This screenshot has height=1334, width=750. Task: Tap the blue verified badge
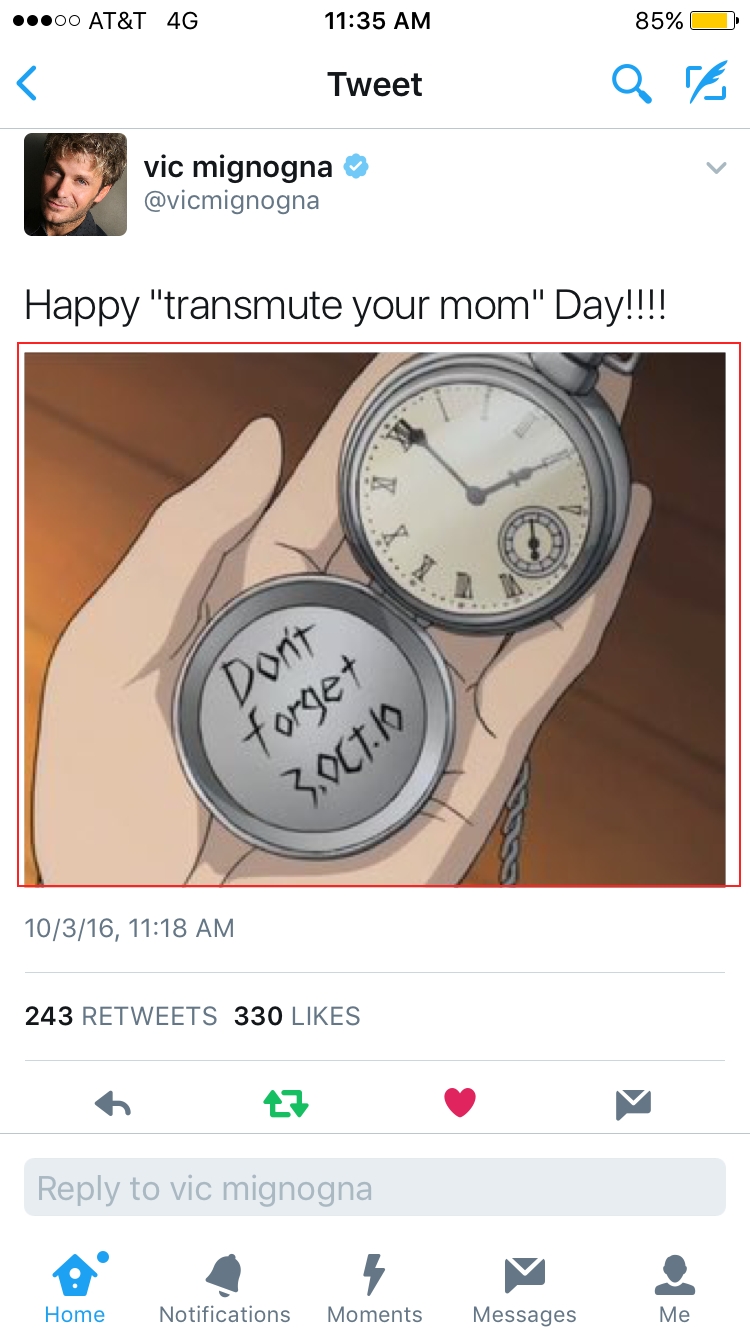(x=356, y=167)
